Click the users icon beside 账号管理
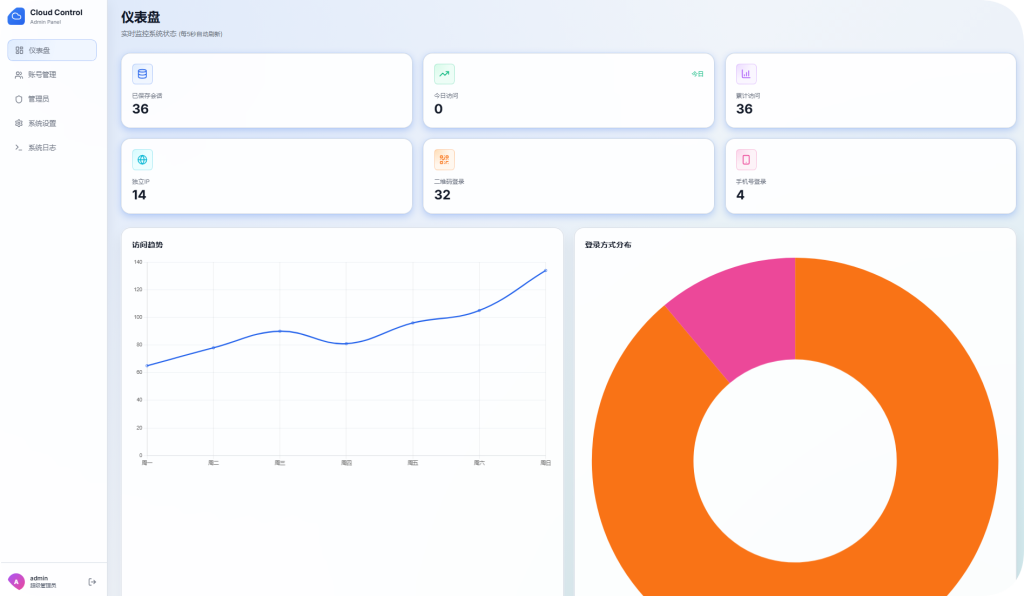This screenshot has height=596, width=1024. tap(19, 75)
